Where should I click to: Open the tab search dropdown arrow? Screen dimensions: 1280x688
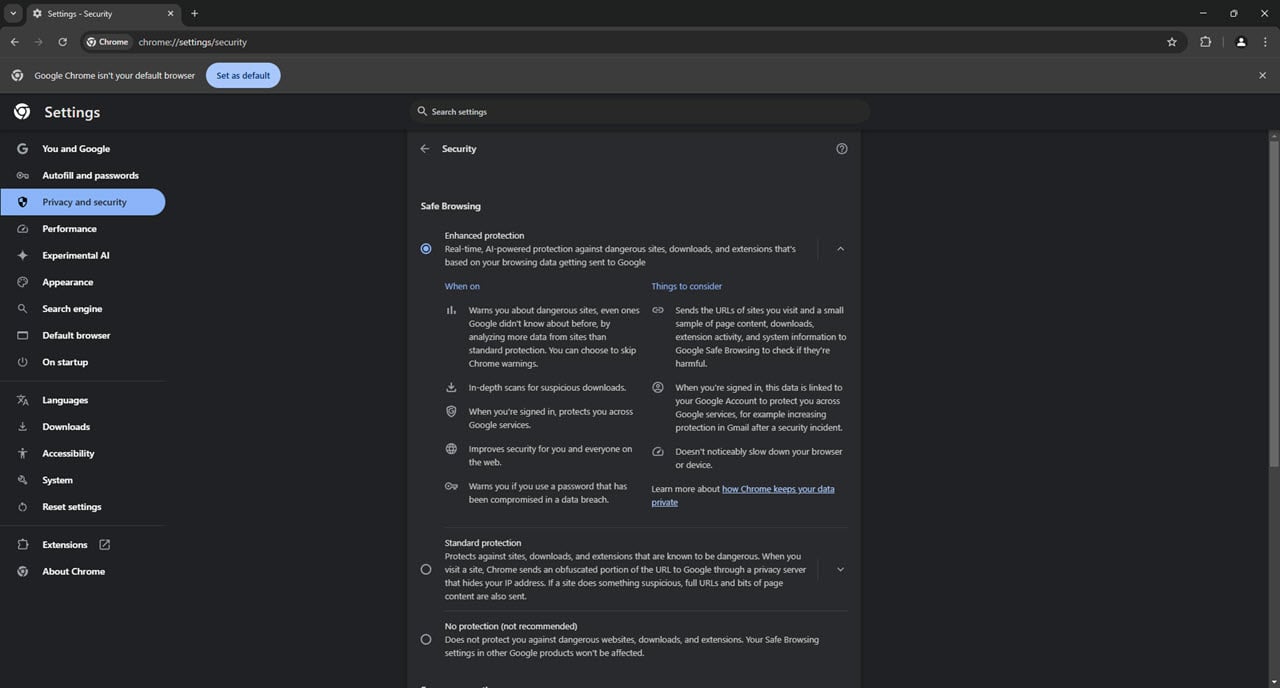coord(14,13)
